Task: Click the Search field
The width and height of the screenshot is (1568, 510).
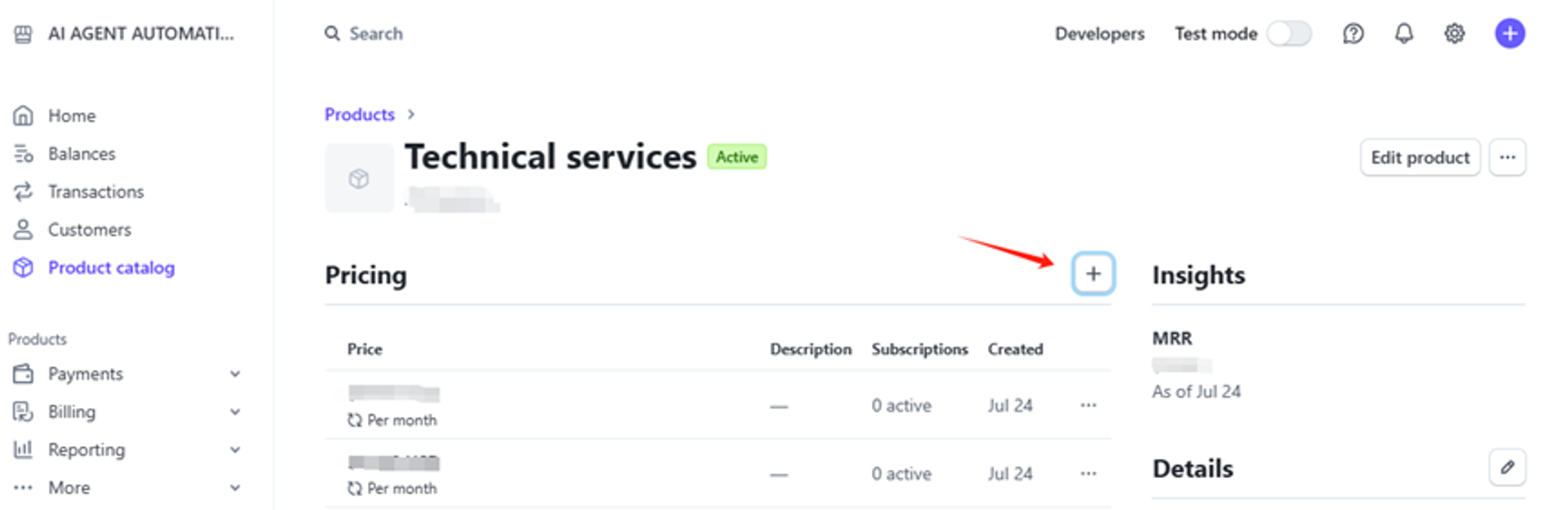Action: [x=376, y=34]
